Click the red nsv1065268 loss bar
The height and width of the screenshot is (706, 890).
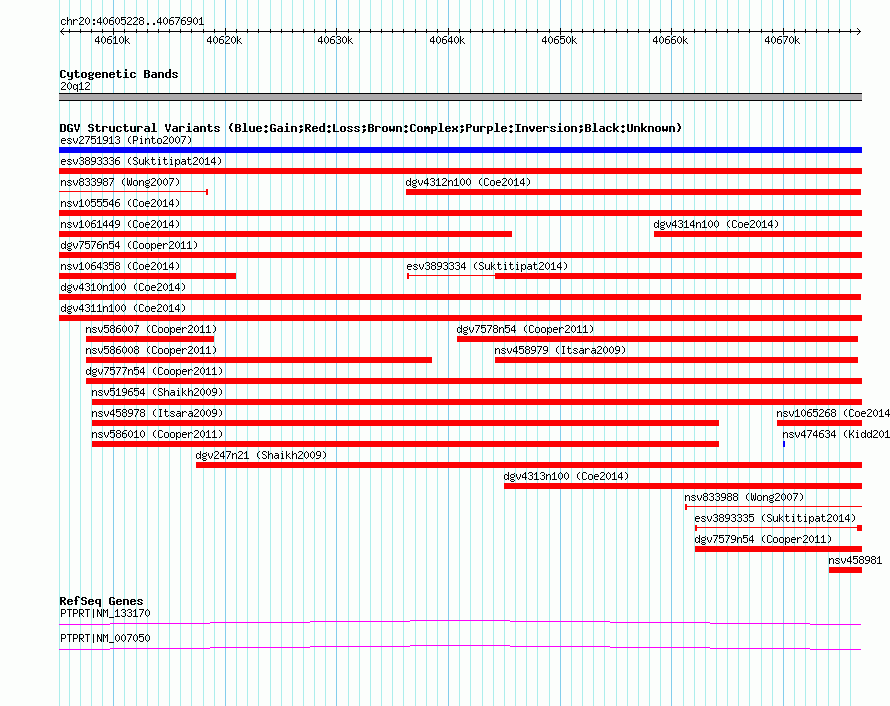pyautogui.click(x=819, y=423)
